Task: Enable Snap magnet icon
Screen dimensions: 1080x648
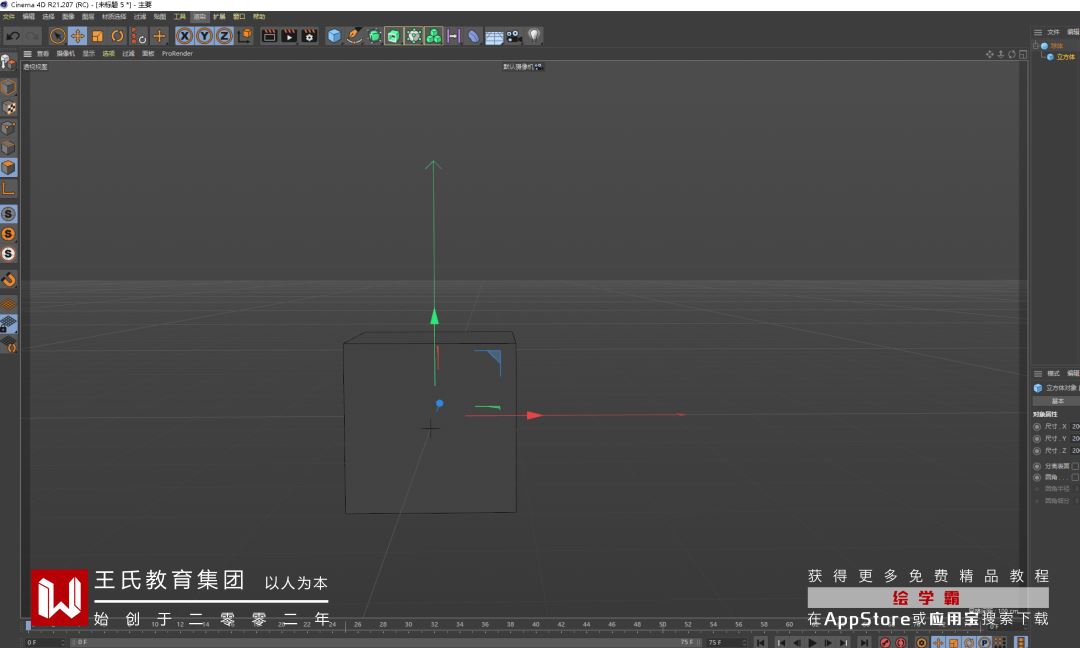Action: pos(8,280)
